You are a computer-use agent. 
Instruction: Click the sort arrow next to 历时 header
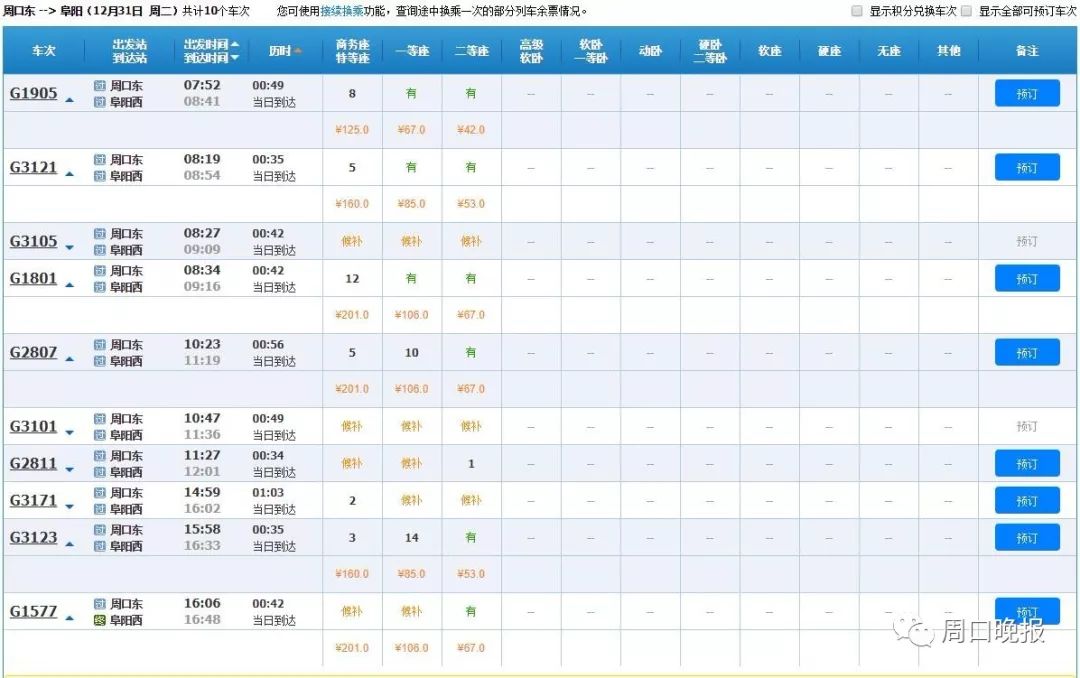tap(297, 51)
